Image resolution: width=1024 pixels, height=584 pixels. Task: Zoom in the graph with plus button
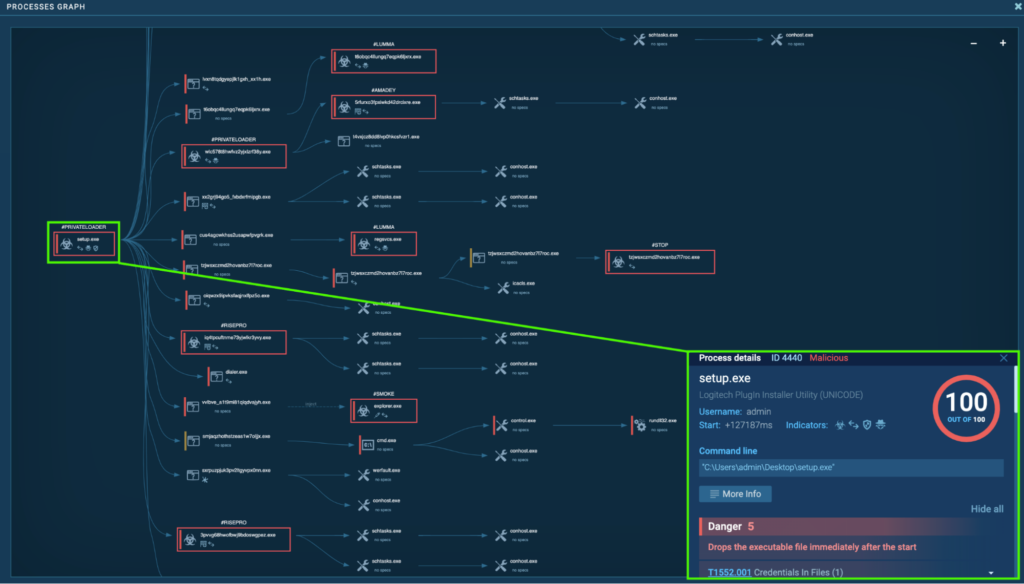(1003, 43)
